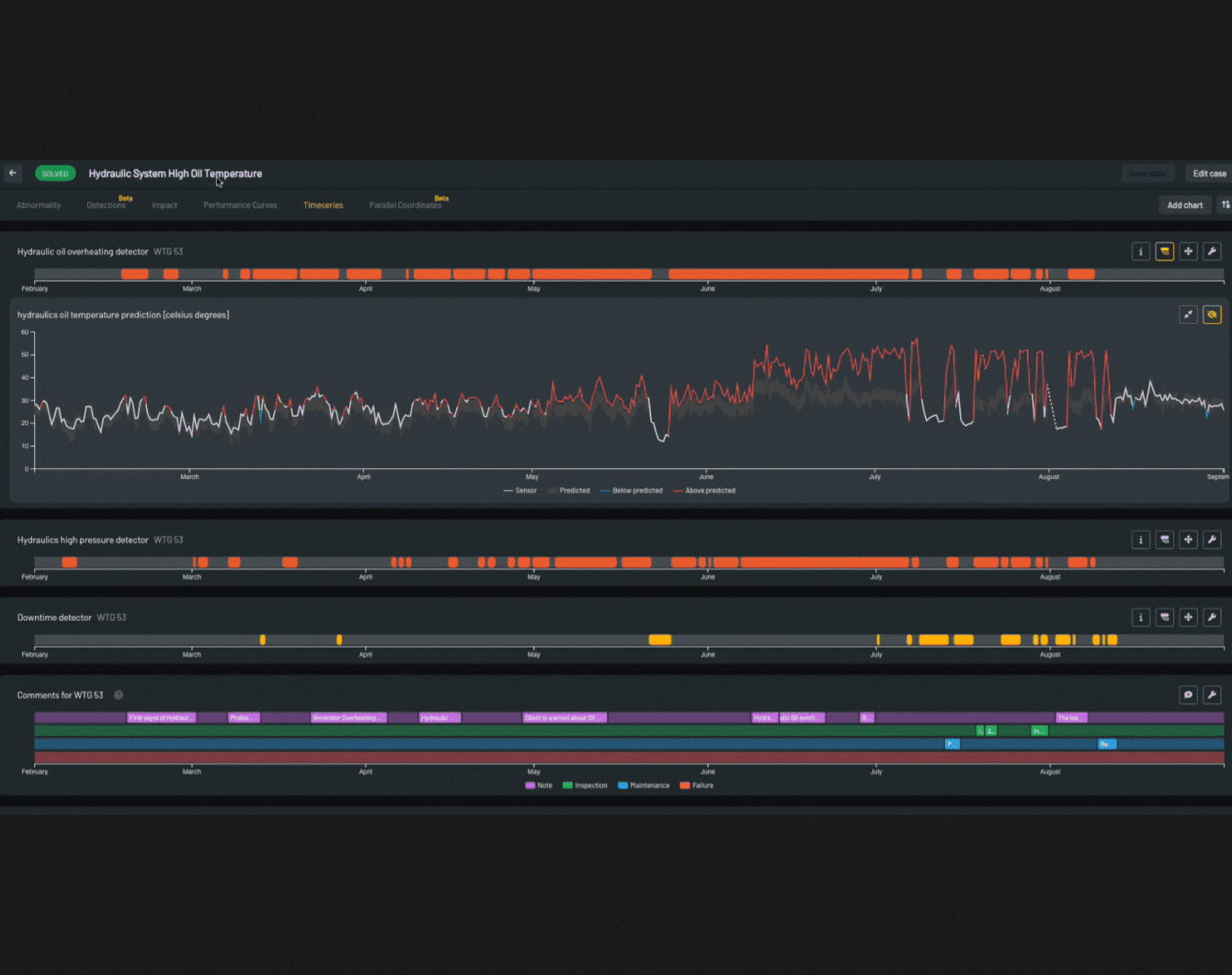This screenshot has width=1232, height=975.
Task: Add a comment for WTG 53
Action: [1188, 694]
